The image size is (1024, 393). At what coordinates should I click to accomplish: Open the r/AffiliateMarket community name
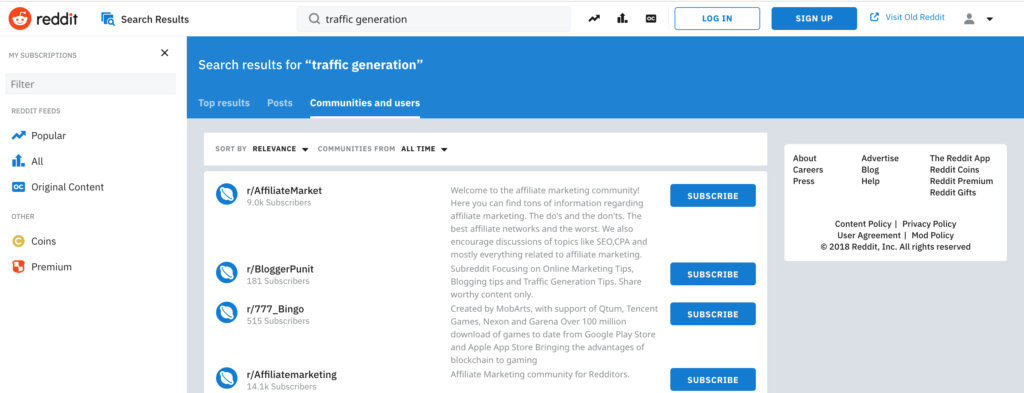pyautogui.click(x=284, y=191)
